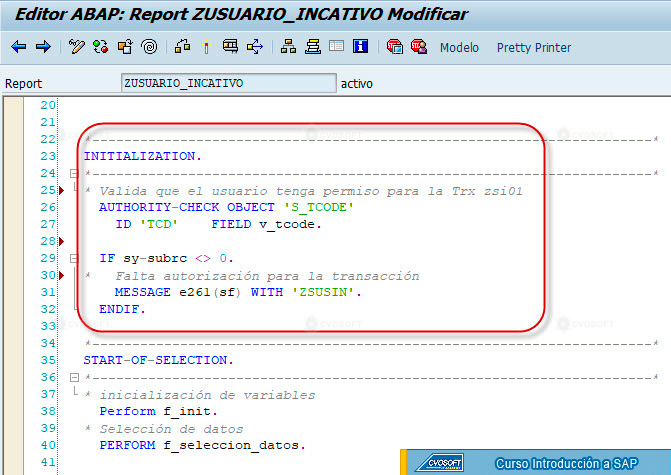Toggle Display/Change mode pencil icon

coord(77,47)
